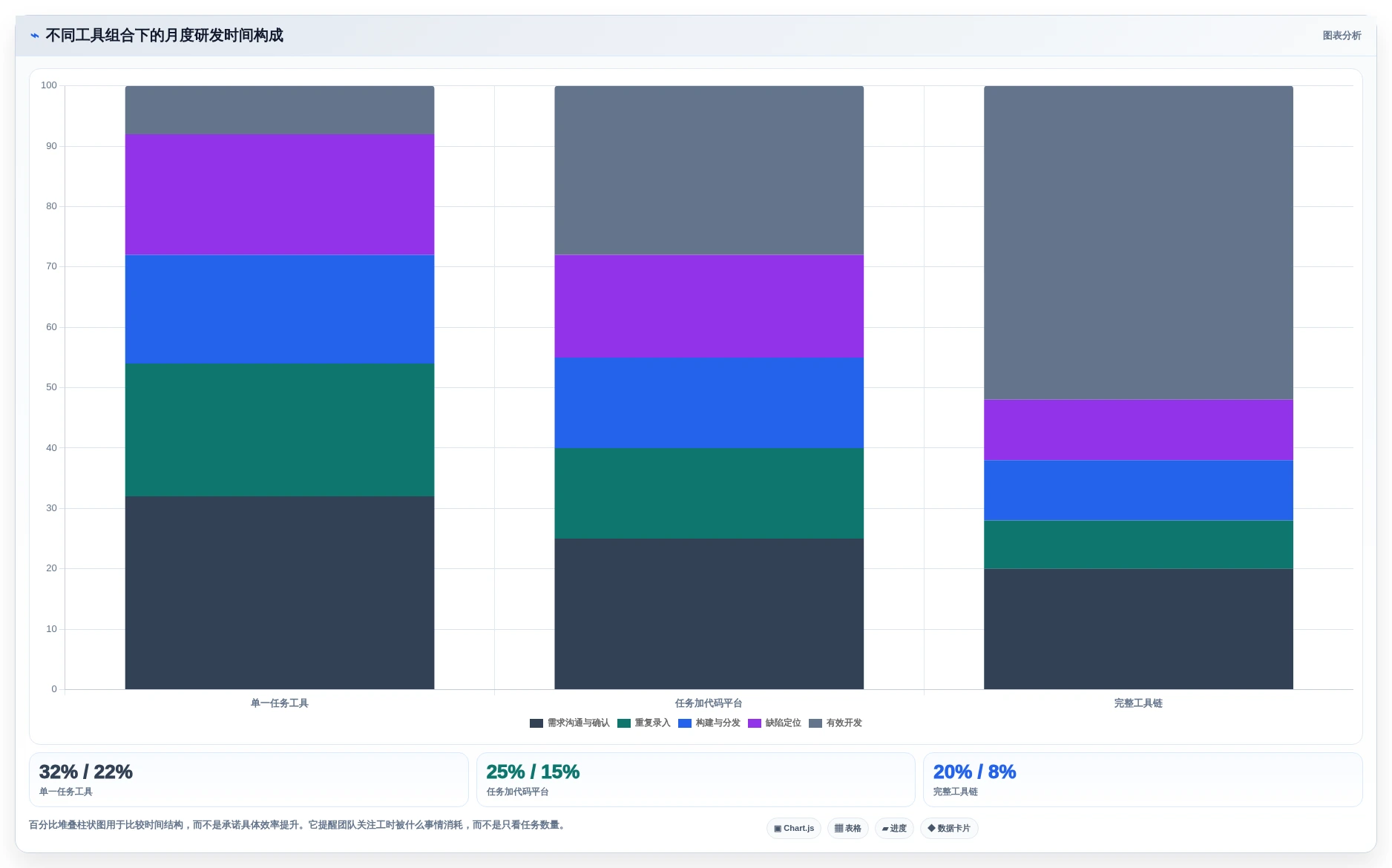Click the large gray segment of 完整工具链 bar
The image size is (1392, 868).
tap(1138, 243)
